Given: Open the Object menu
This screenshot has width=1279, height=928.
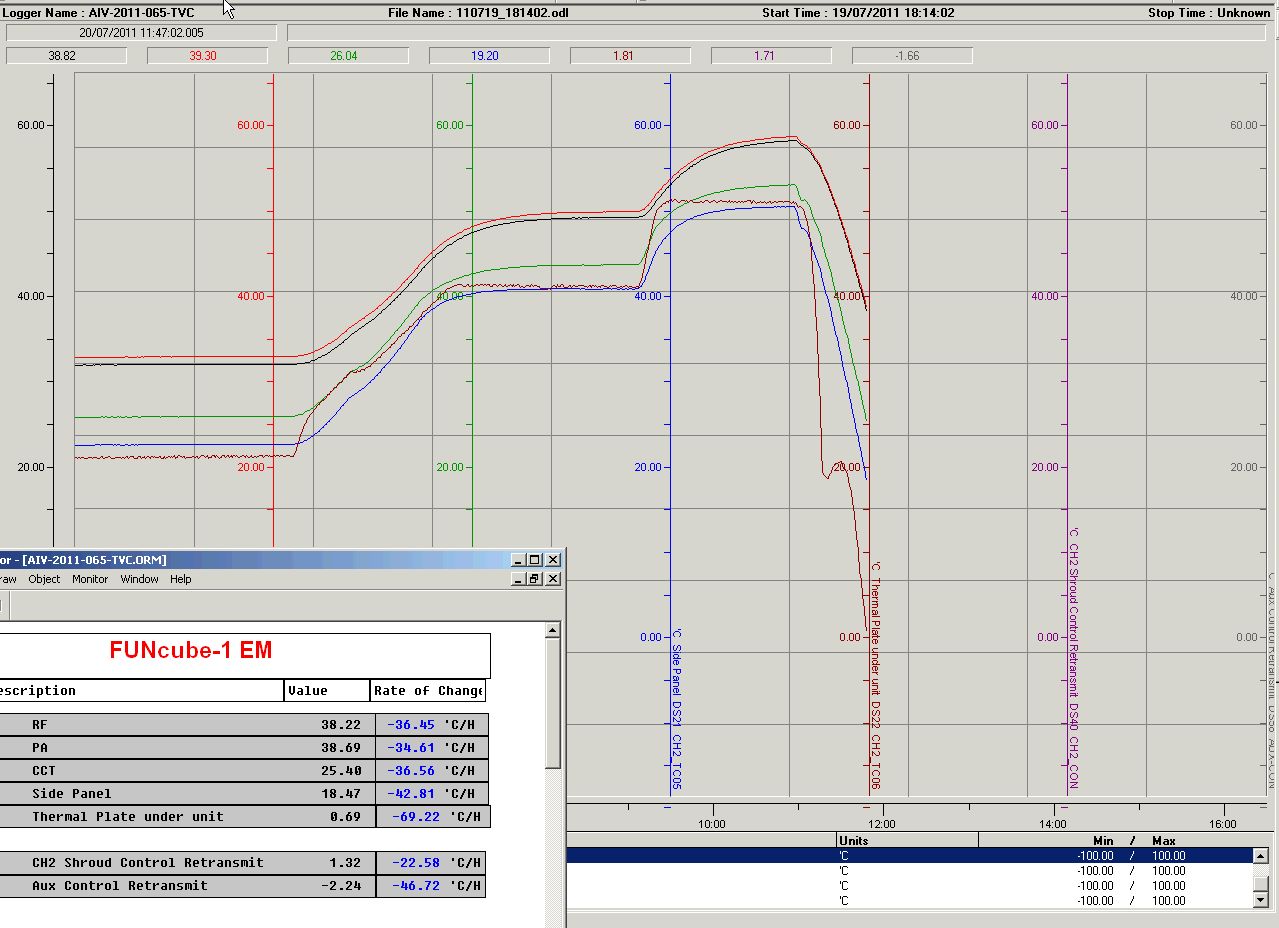Looking at the screenshot, I should (x=44, y=579).
